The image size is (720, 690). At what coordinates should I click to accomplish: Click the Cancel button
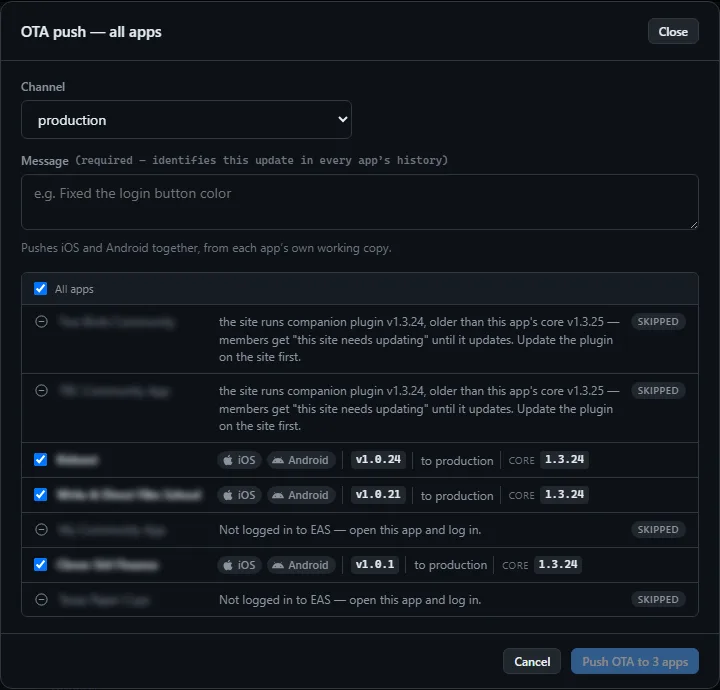tap(532, 661)
